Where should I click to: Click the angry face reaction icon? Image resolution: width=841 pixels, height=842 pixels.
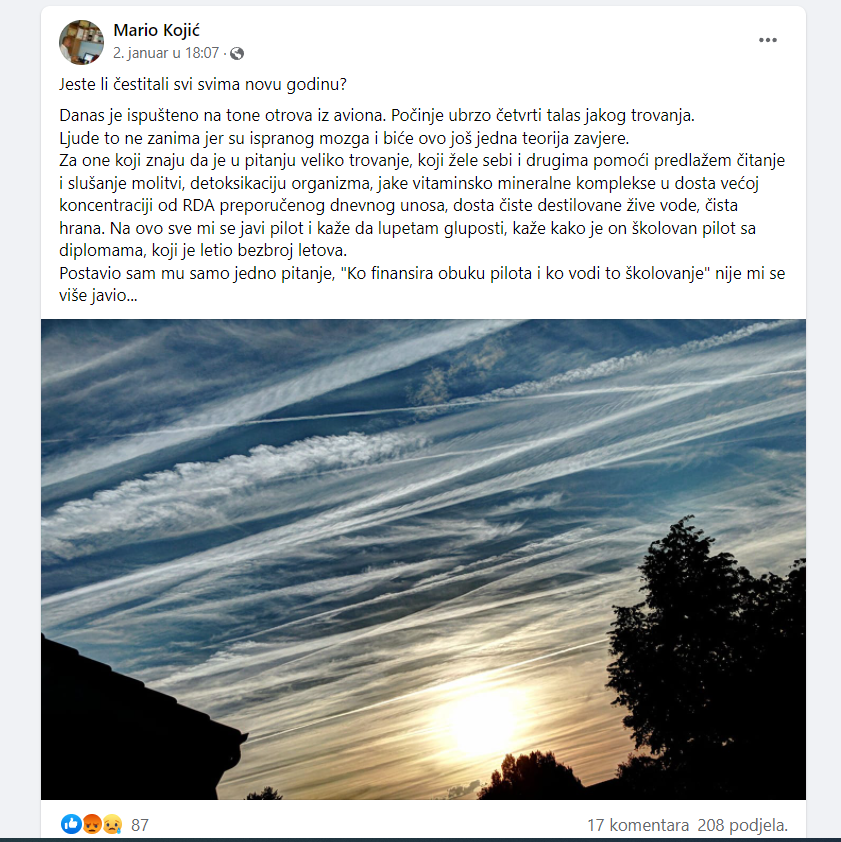click(x=92, y=824)
